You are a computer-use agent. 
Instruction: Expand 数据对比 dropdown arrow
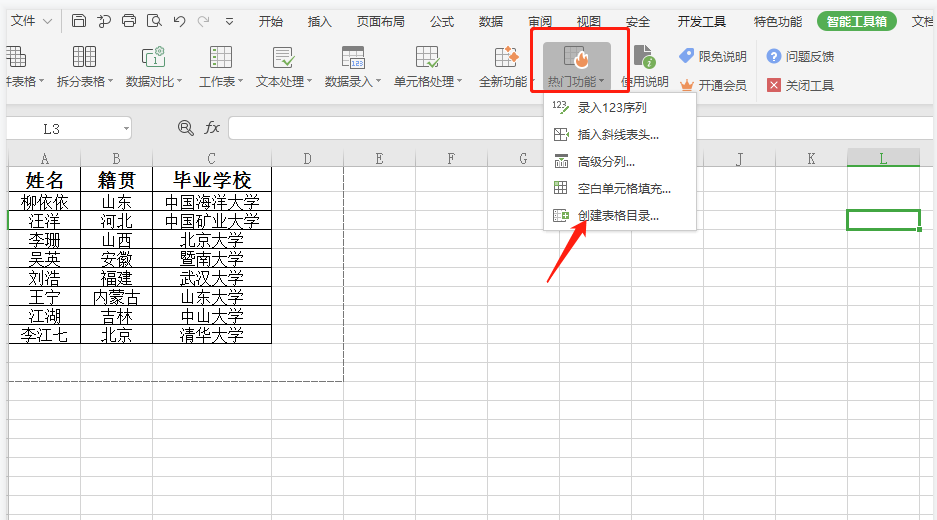pyautogui.click(x=179, y=81)
